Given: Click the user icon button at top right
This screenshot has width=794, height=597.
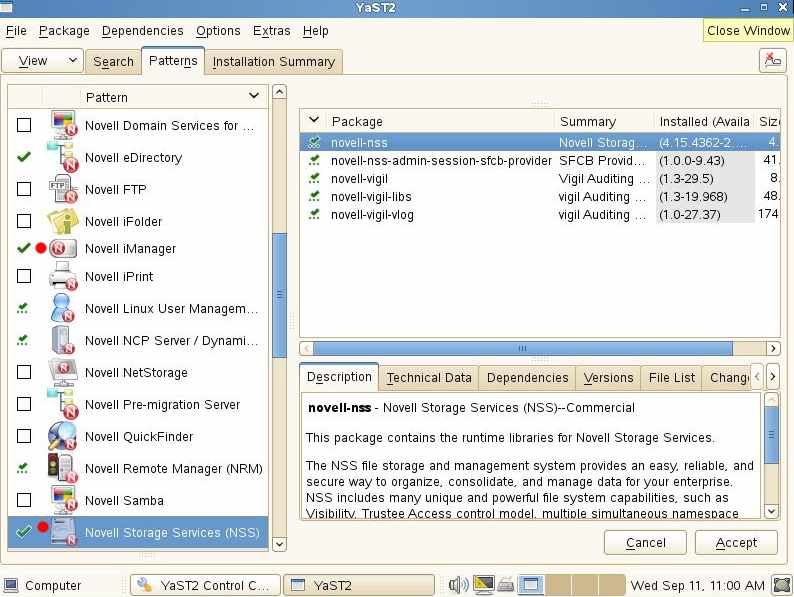Looking at the screenshot, I should click(x=773, y=60).
